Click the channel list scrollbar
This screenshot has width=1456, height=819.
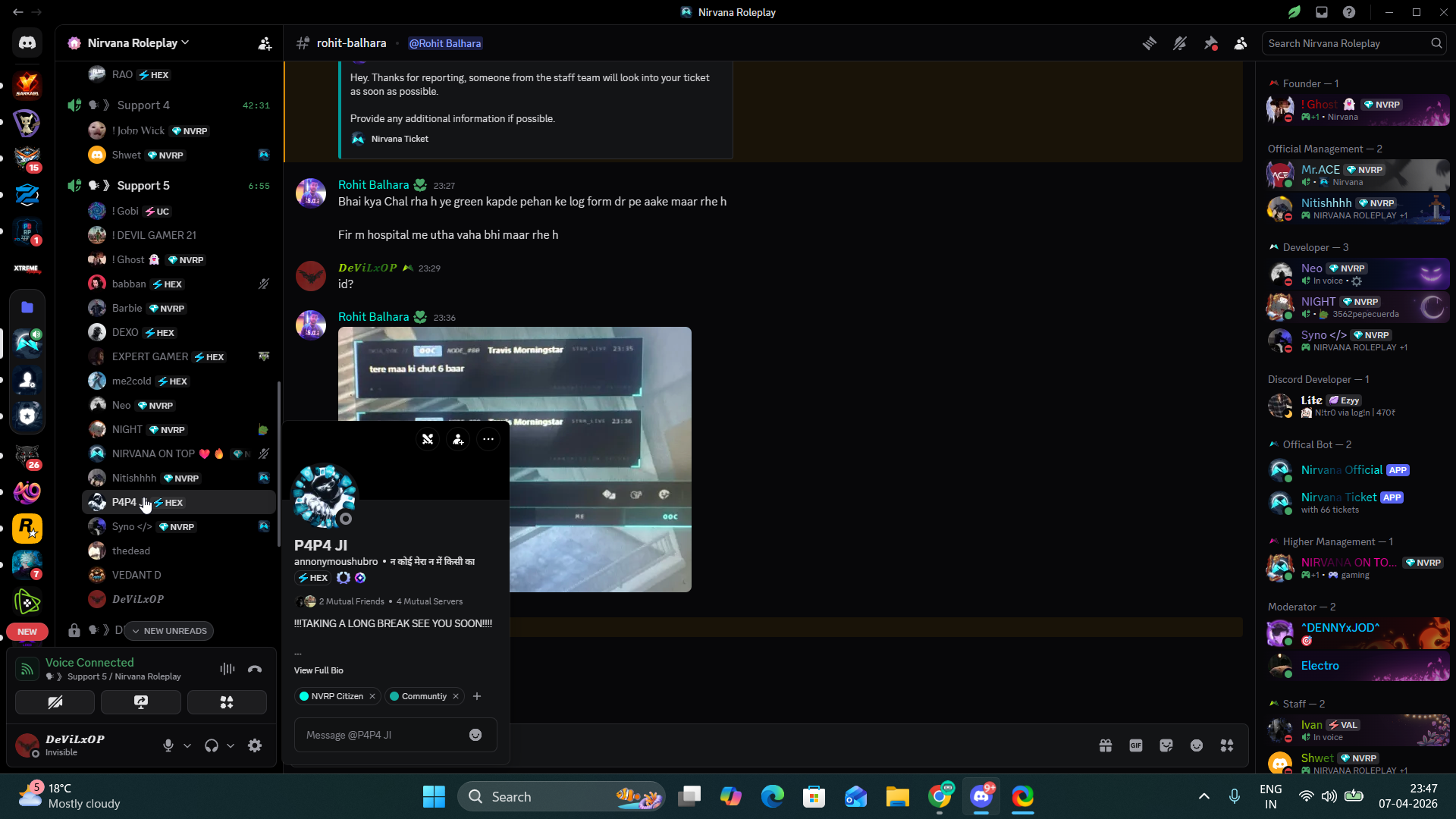[x=279, y=463]
